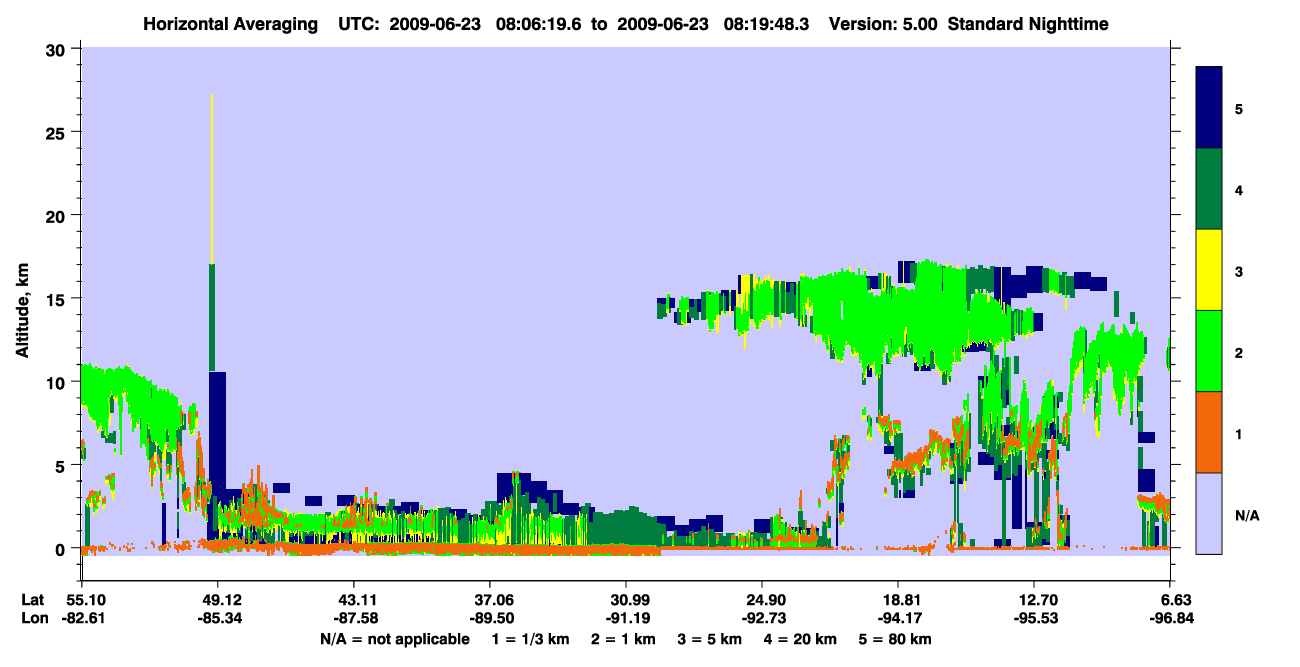Image resolution: width=1300 pixels, height=667 pixels.
Task: Click the yellow colorbar segment labeled 3
Action: click(1209, 270)
